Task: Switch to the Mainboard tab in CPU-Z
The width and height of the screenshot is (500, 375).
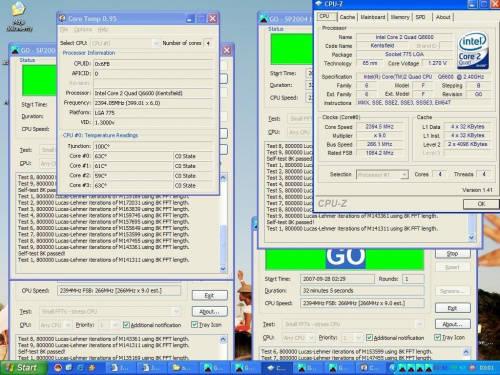Action: (x=373, y=17)
